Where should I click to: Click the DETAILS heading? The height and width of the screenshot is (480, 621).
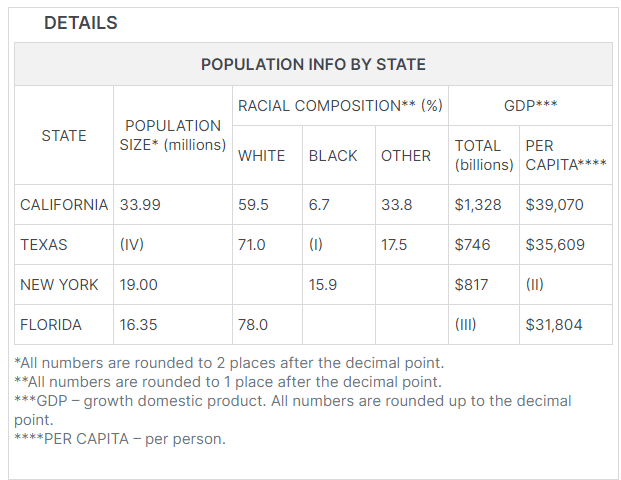(80, 23)
